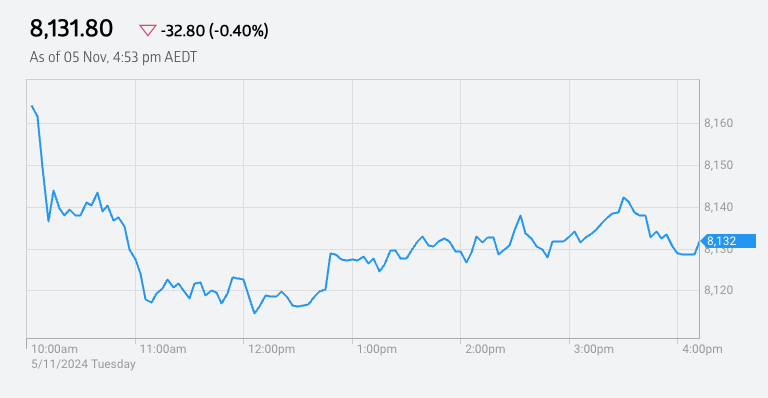Click the 4:00pm time axis label
The width and height of the screenshot is (768, 398).
[702, 349]
